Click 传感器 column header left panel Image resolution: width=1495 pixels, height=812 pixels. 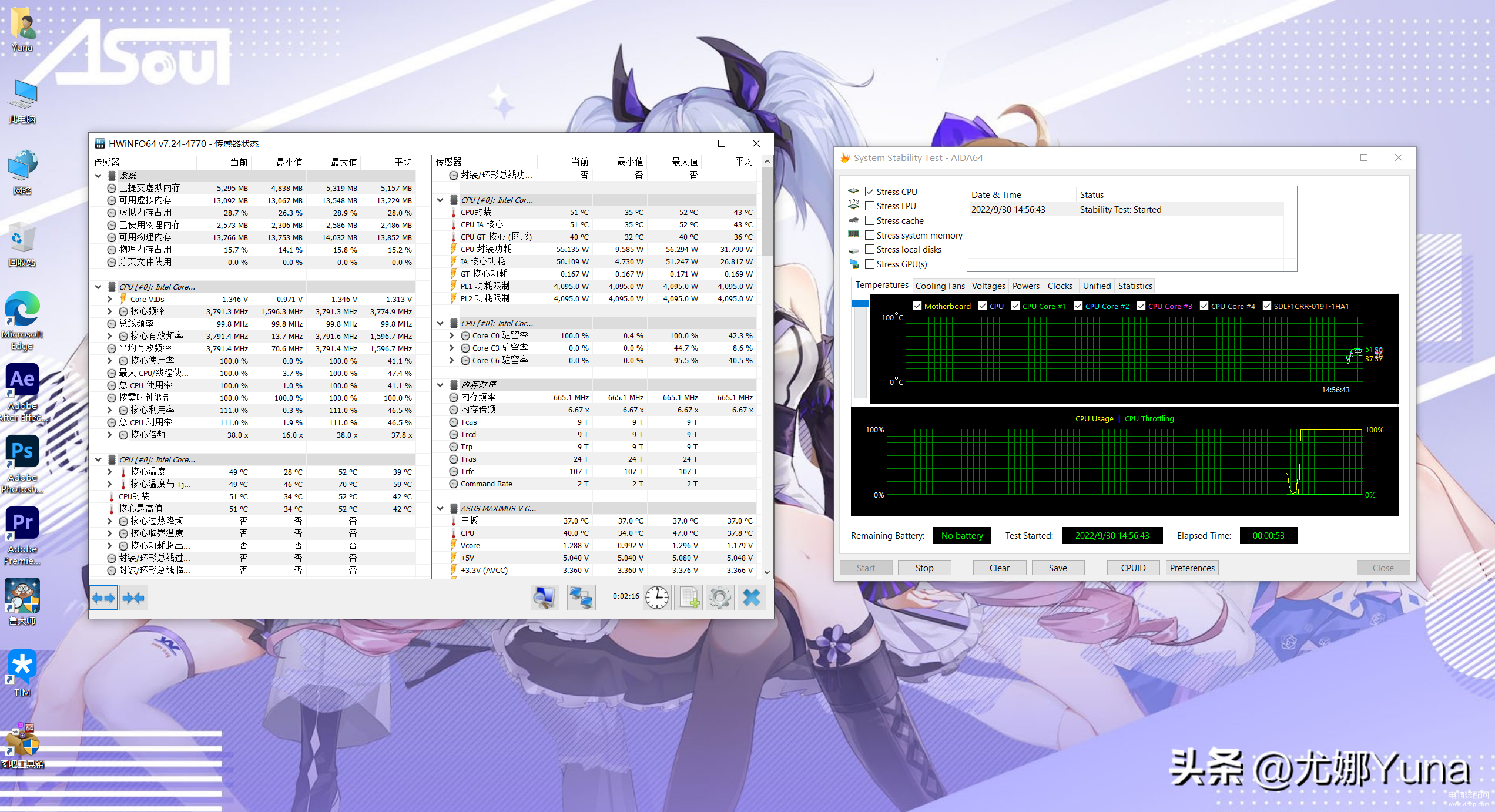(x=143, y=162)
